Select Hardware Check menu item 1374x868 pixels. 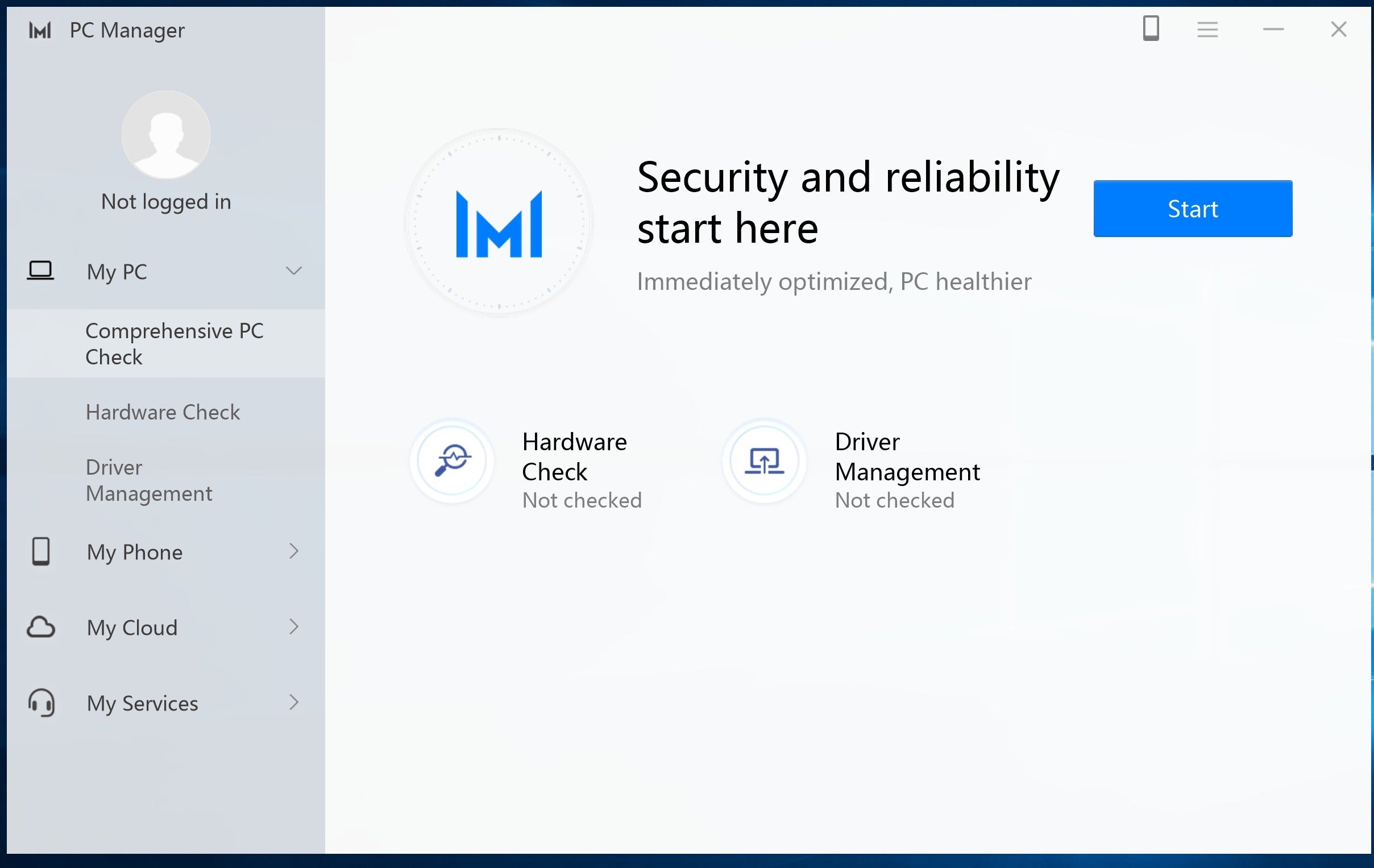click(163, 411)
